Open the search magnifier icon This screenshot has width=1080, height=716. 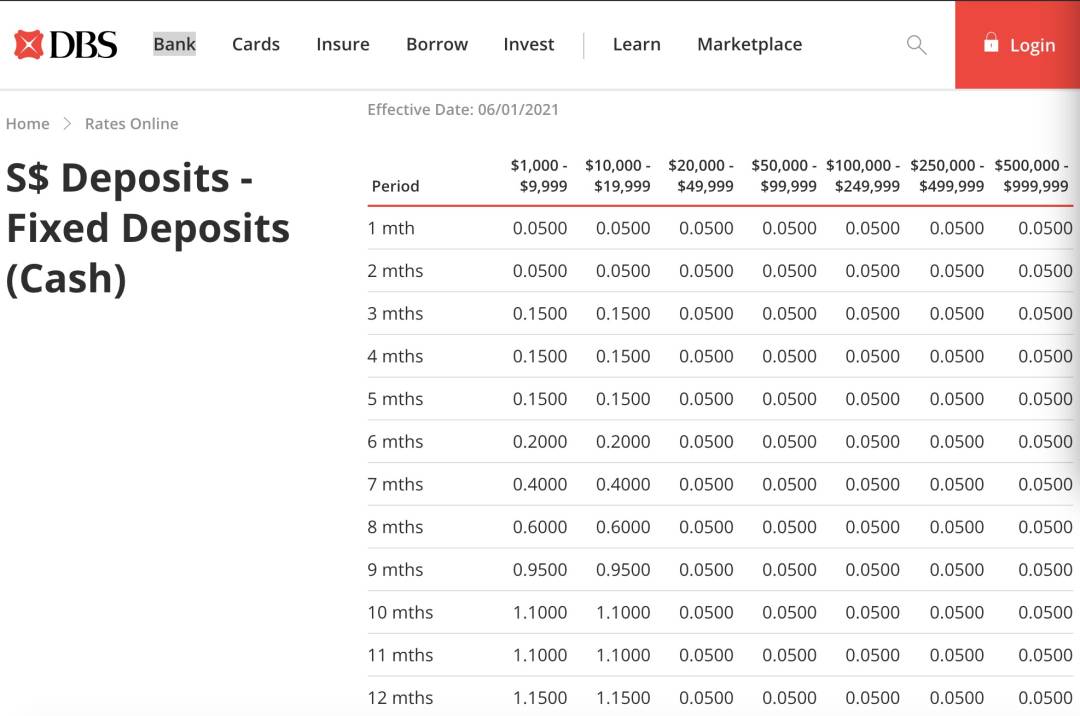coord(916,45)
